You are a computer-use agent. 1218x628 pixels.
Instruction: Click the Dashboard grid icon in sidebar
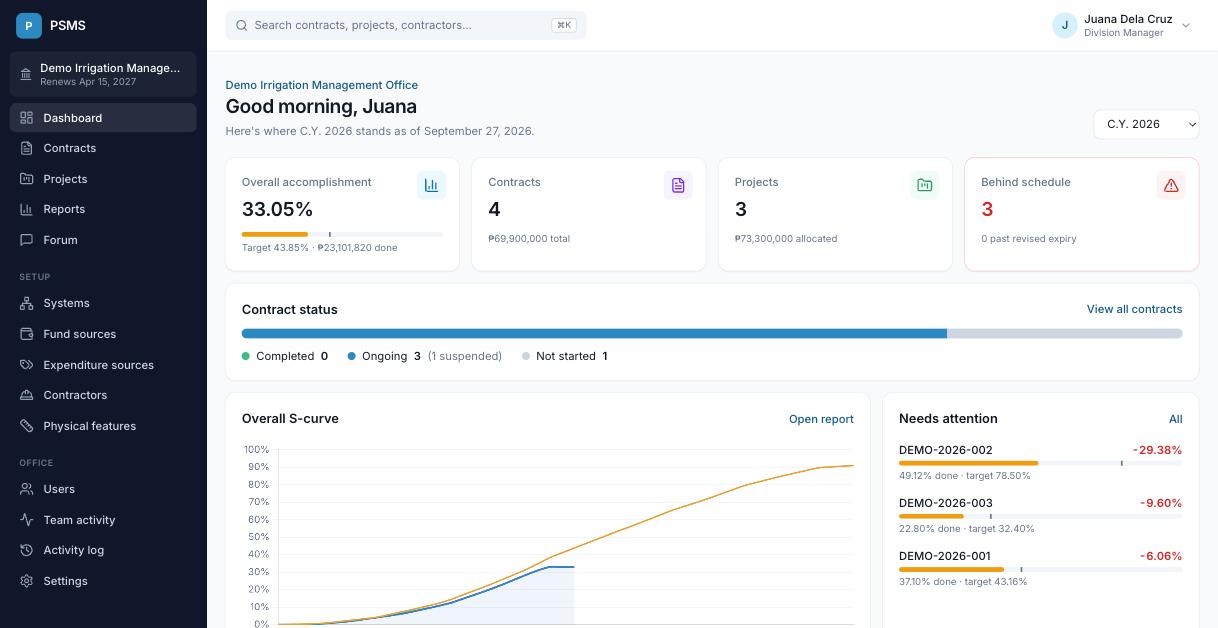[x=27, y=118]
